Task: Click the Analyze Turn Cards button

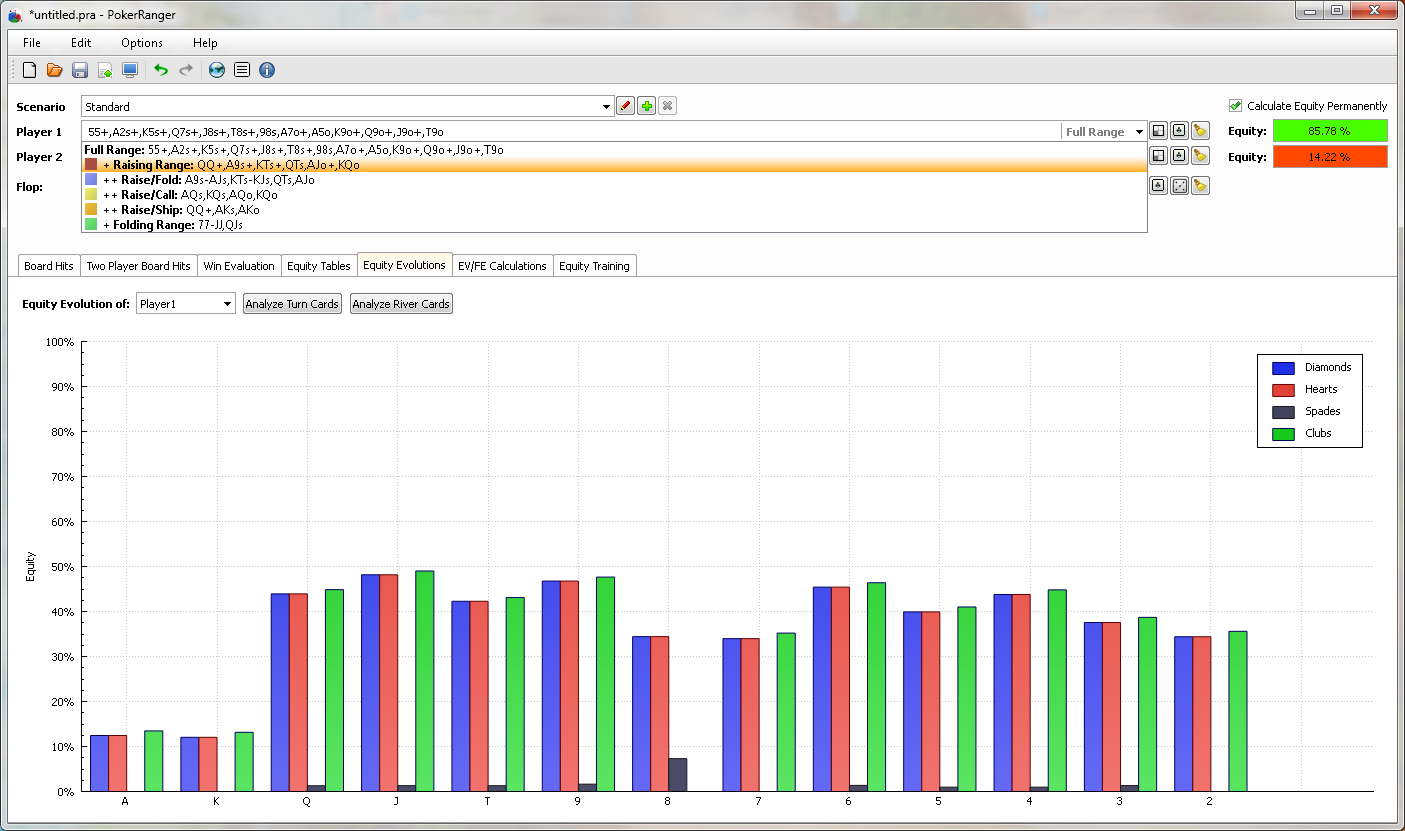Action: point(292,304)
